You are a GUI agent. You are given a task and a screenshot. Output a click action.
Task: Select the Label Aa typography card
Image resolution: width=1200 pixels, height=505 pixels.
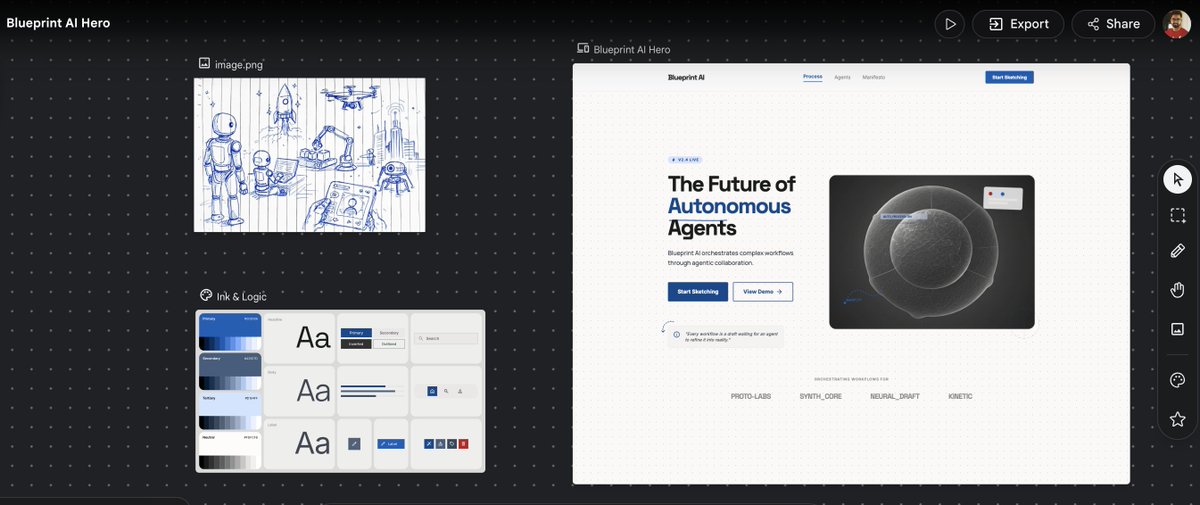299,443
